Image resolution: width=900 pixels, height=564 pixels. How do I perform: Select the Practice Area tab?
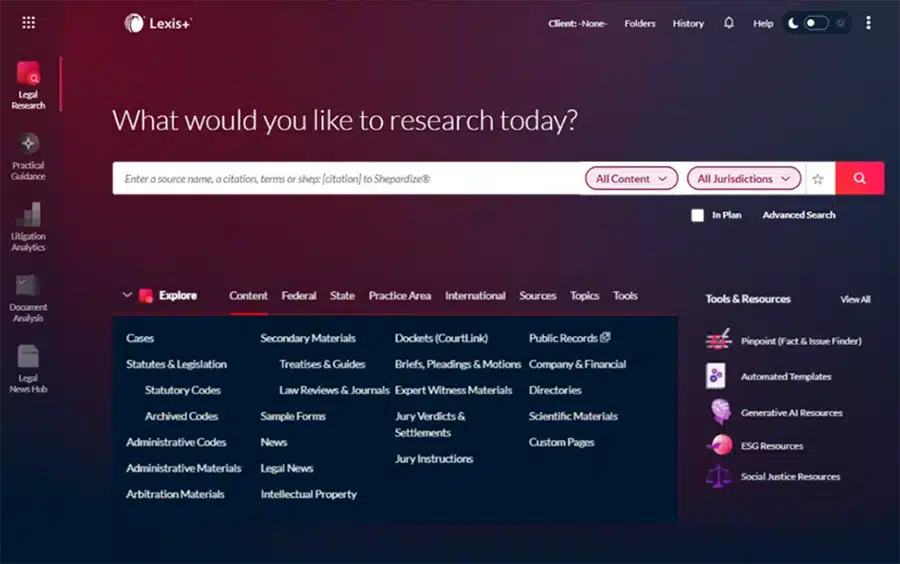tap(399, 295)
